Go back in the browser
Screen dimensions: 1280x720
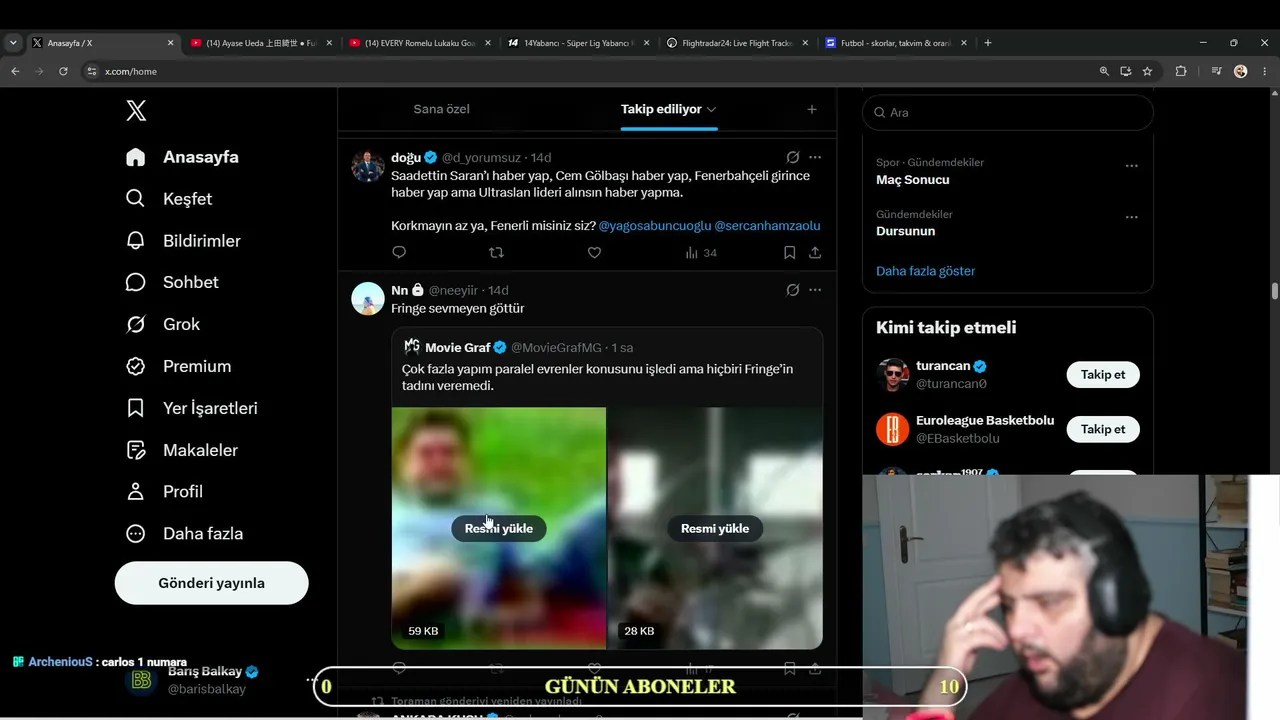(x=15, y=71)
